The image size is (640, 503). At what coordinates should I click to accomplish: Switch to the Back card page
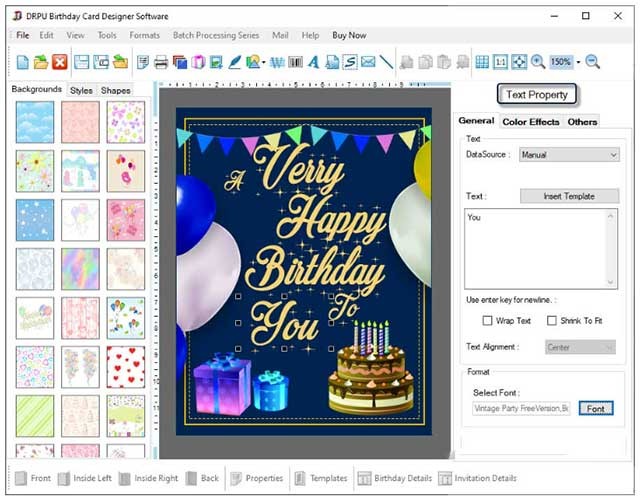coord(202,478)
